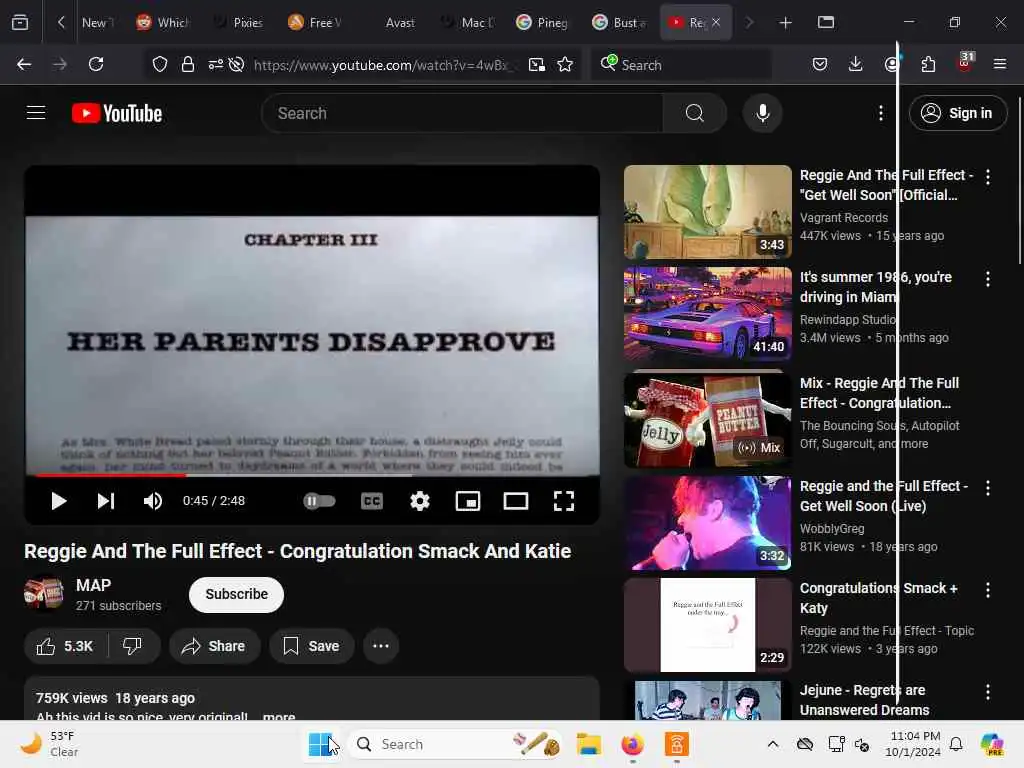This screenshot has width=1024, height=768.
Task: Open the Windows Start menu
Action: pos(320,744)
